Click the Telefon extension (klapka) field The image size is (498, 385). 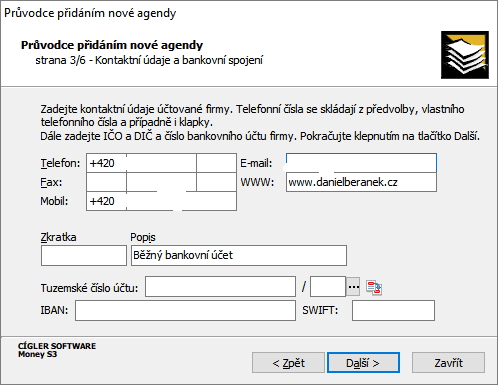click(217, 163)
